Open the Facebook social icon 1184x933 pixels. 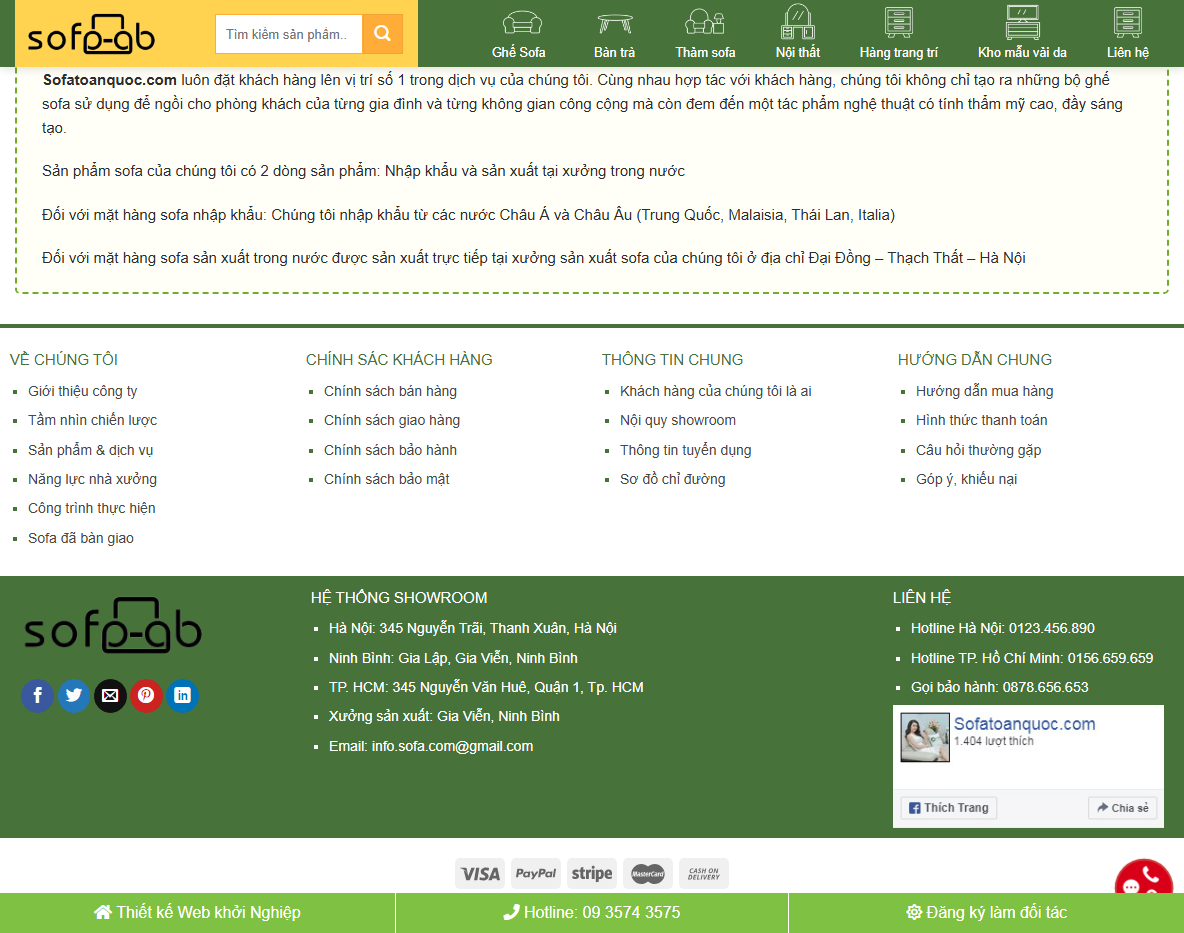[37, 696]
